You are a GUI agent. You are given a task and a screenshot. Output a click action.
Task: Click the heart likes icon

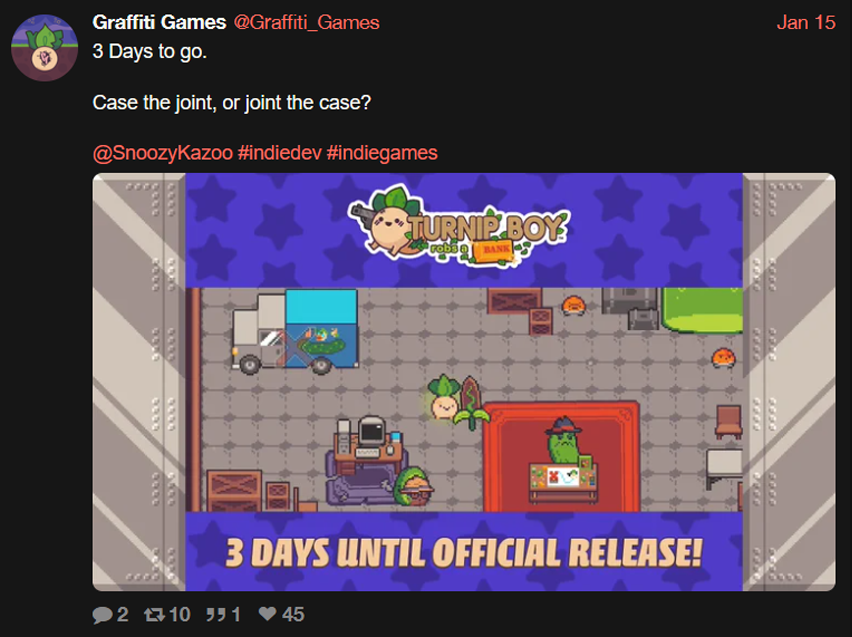[267, 614]
